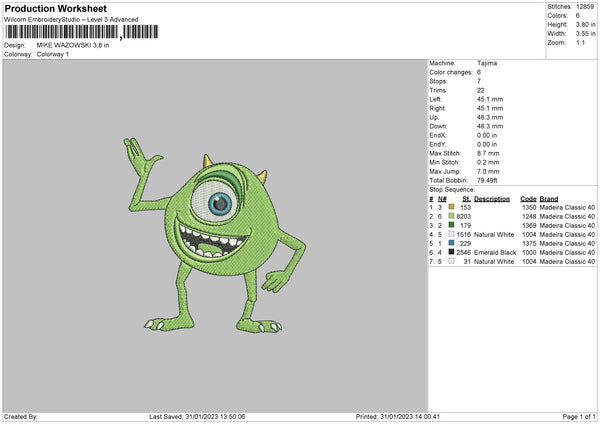Click the Stop Sequence label
This screenshot has width=600, height=424.
(452, 188)
